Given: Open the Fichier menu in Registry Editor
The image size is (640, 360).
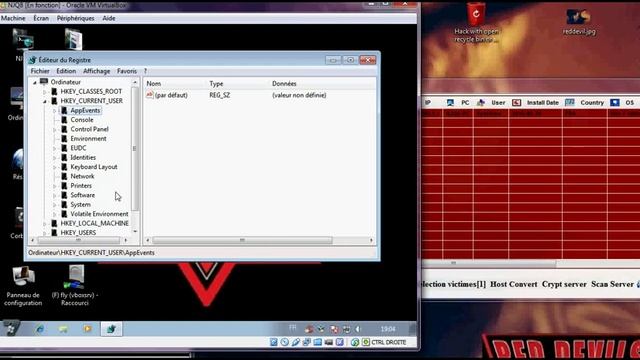Looking at the screenshot, I should pyautogui.click(x=40, y=71).
